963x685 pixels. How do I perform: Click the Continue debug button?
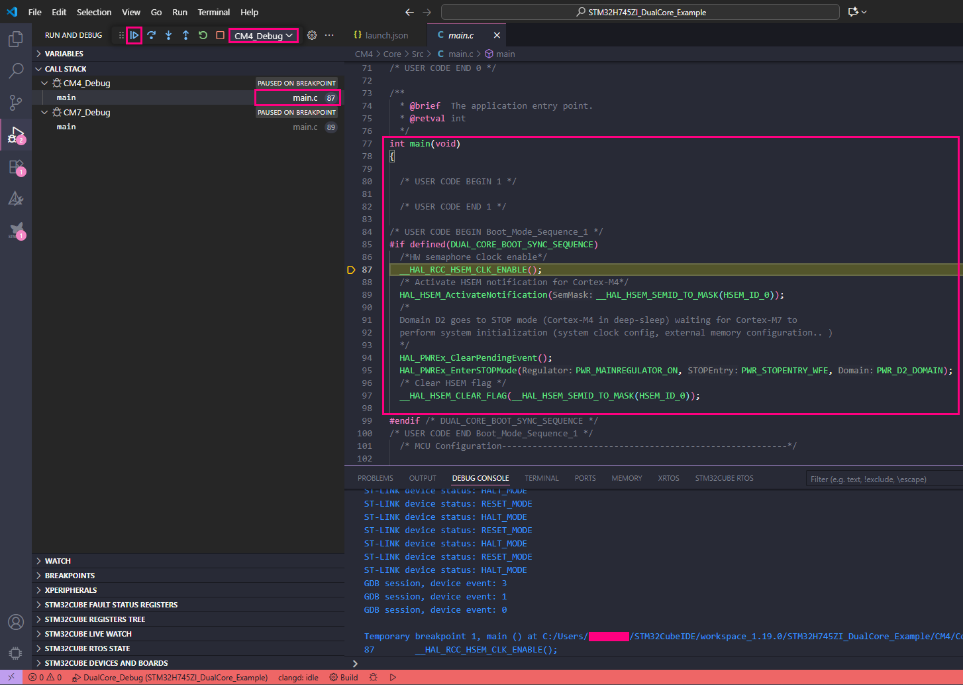pyautogui.click(x=134, y=35)
